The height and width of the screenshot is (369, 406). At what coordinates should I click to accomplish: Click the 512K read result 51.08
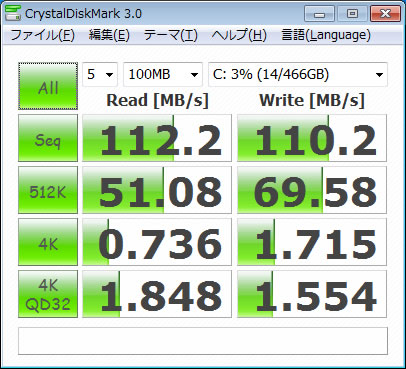pos(157,190)
